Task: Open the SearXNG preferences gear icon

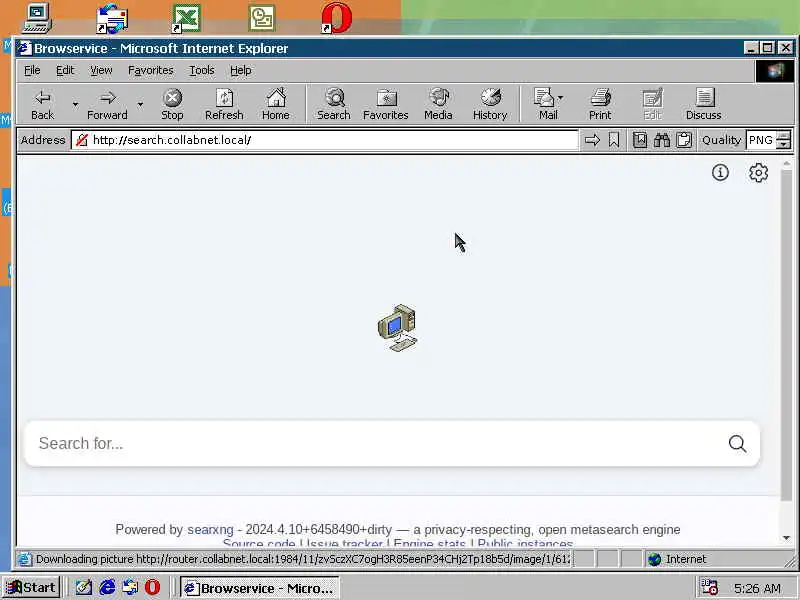Action: pyautogui.click(x=759, y=172)
